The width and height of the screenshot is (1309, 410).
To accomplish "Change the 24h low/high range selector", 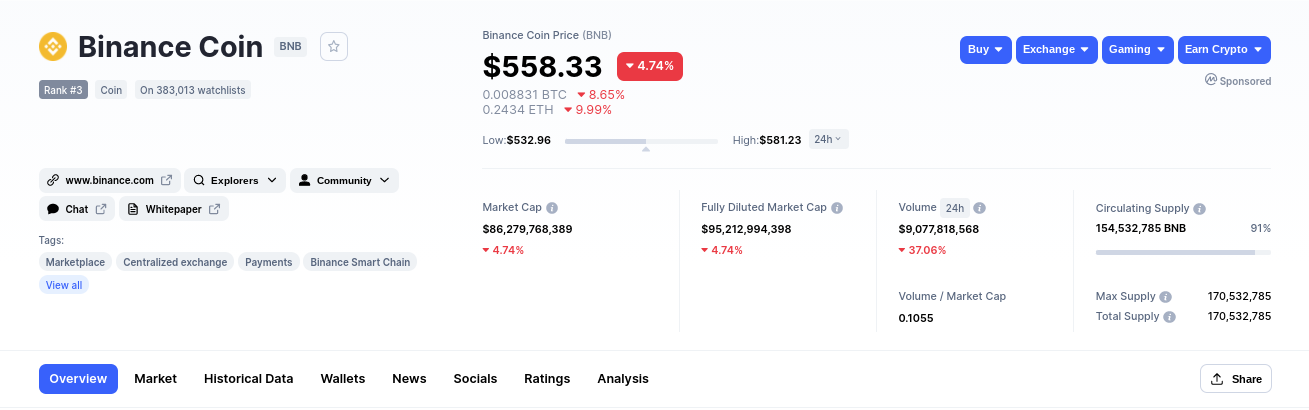I will 828,139.
